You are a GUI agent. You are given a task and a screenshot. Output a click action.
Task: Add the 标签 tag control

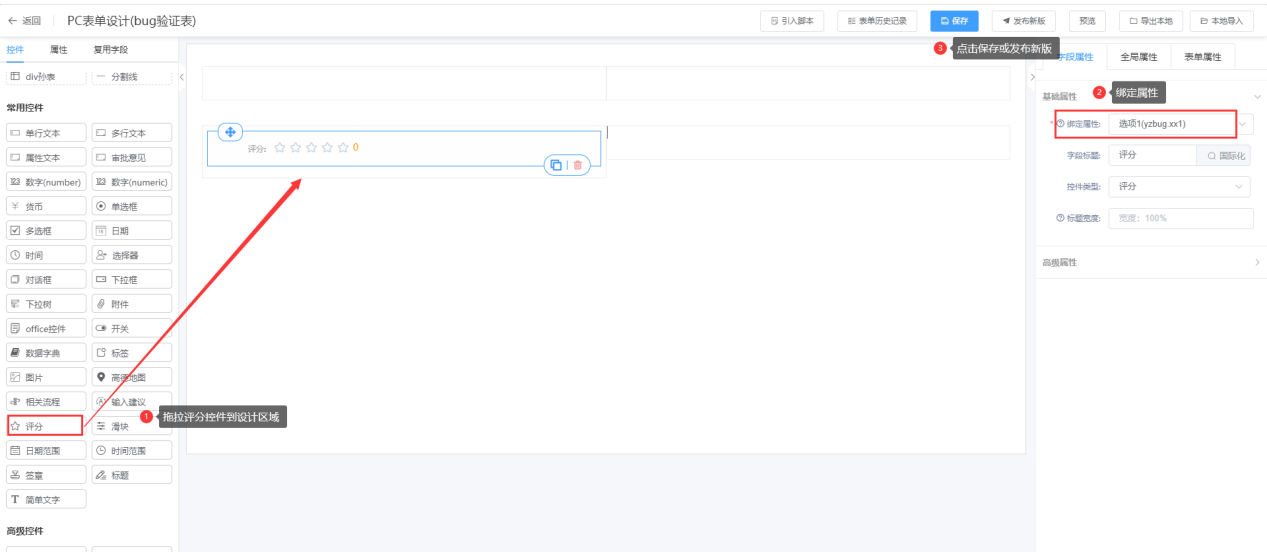pos(132,353)
